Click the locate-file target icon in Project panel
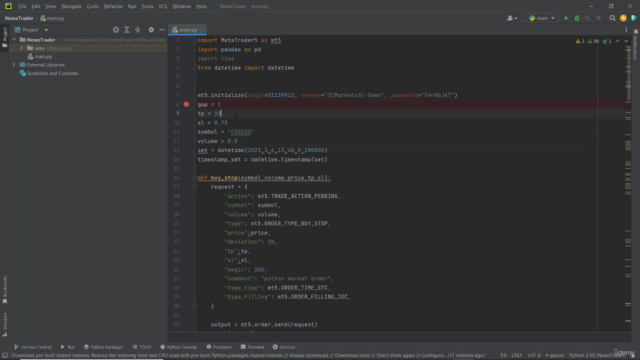This screenshot has width=640, height=360. (x=116, y=30)
